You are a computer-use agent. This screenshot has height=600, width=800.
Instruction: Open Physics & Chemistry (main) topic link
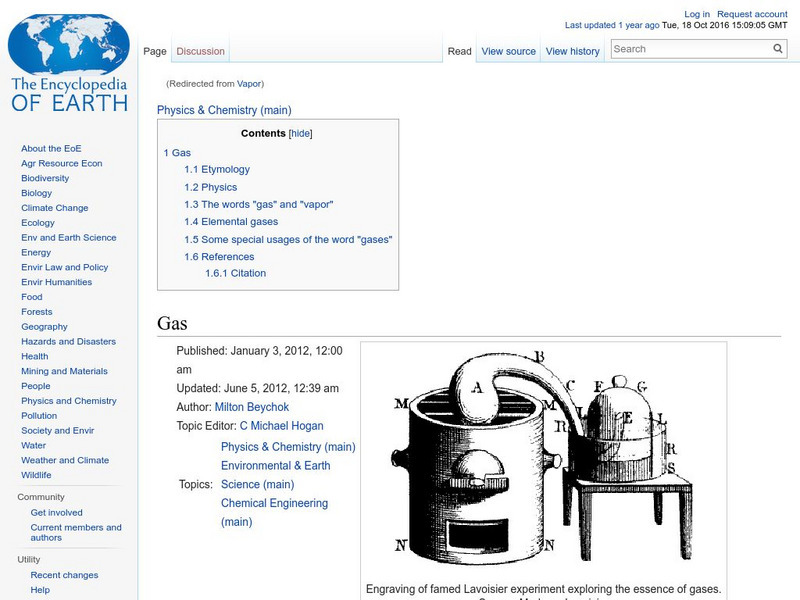point(288,447)
